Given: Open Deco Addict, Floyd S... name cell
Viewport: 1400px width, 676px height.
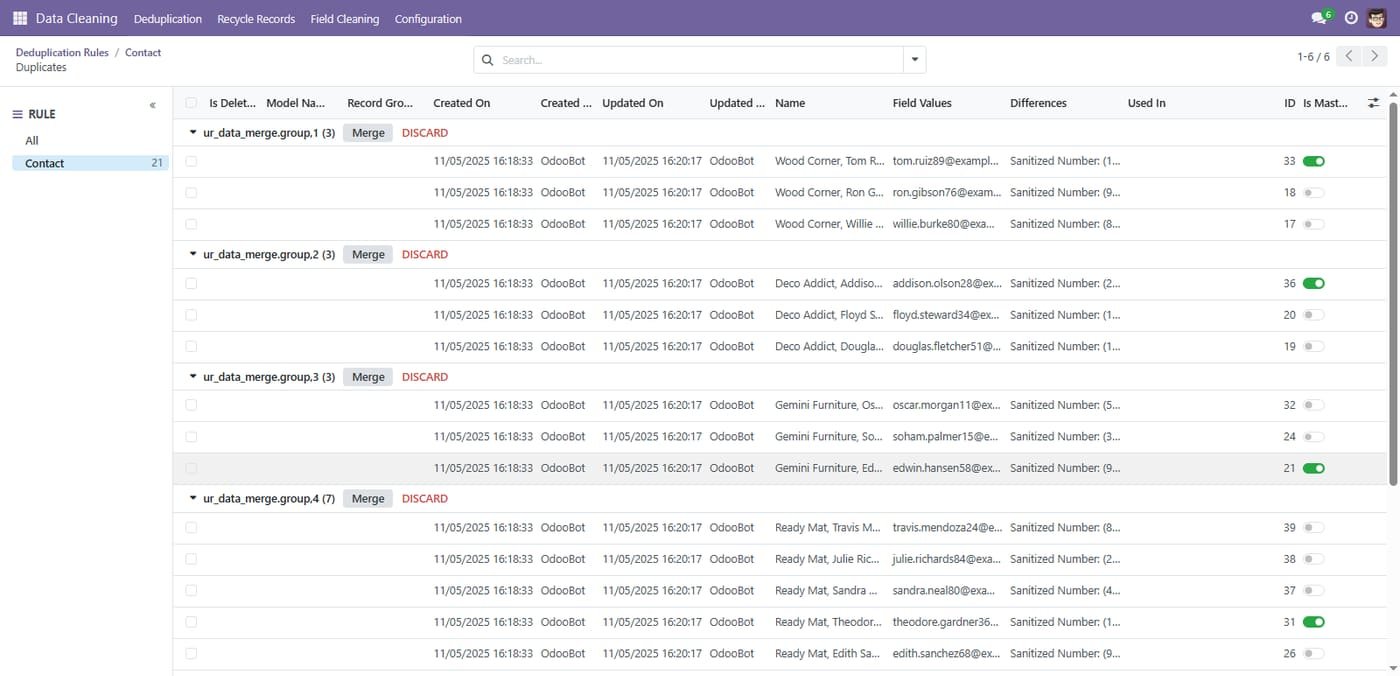Looking at the screenshot, I should [x=829, y=315].
